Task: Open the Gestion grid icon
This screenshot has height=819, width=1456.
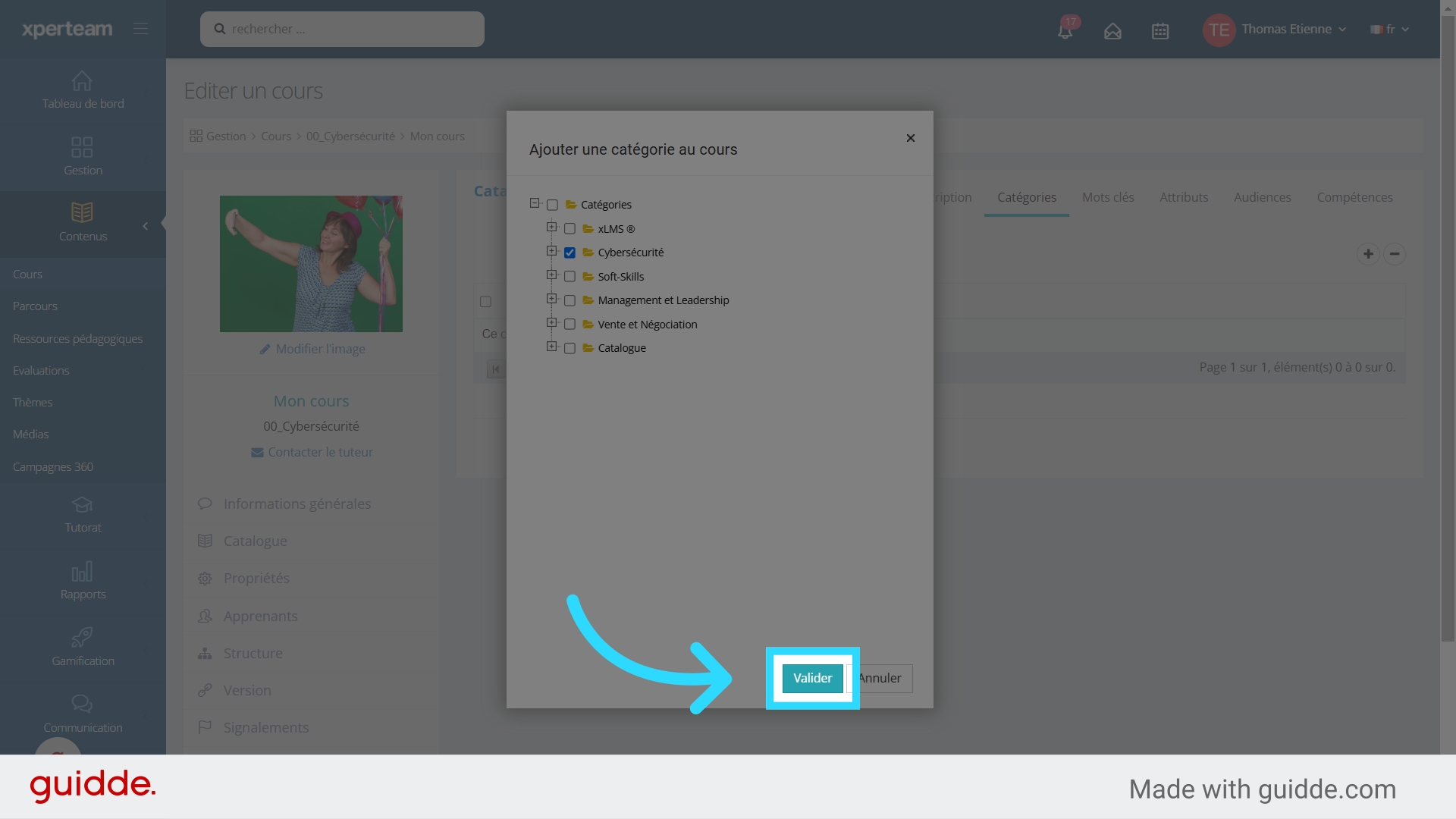Action: coord(82,147)
